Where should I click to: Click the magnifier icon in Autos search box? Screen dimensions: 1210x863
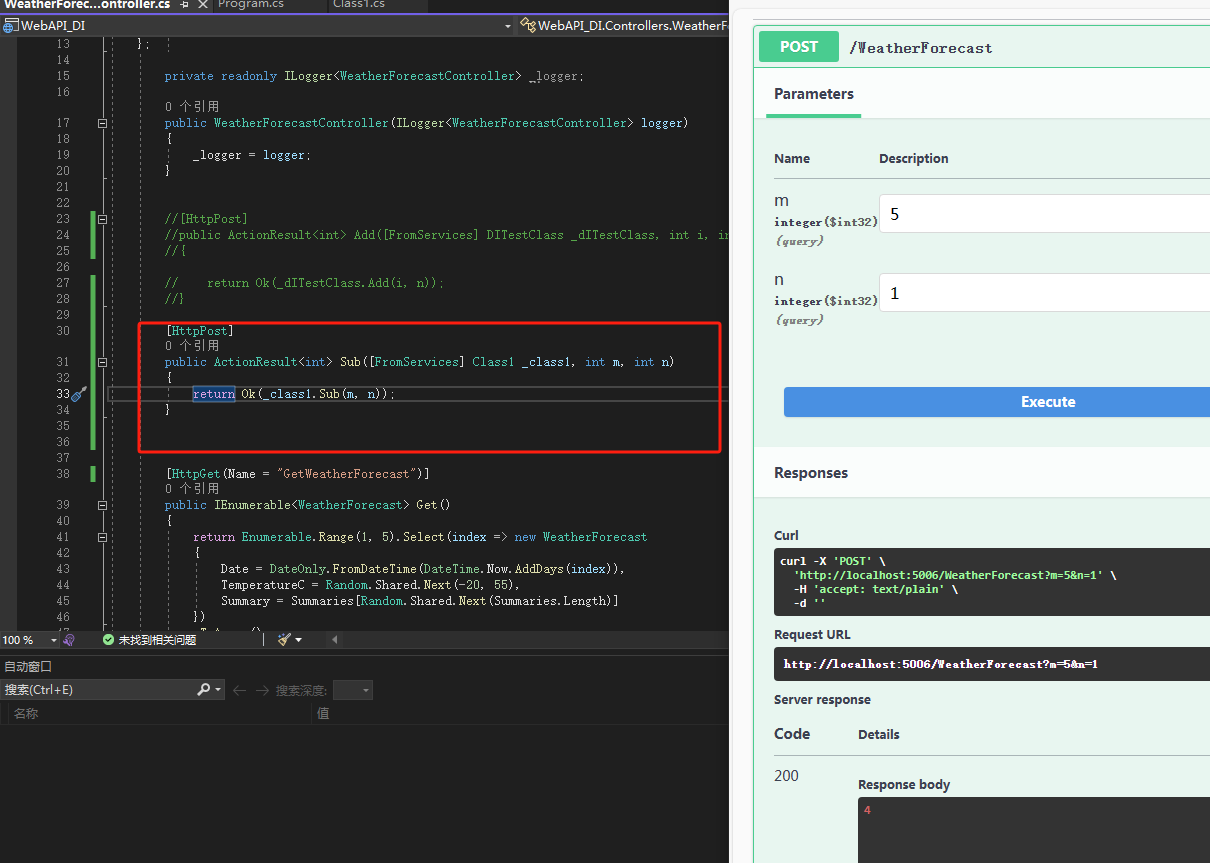click(203, 690)
